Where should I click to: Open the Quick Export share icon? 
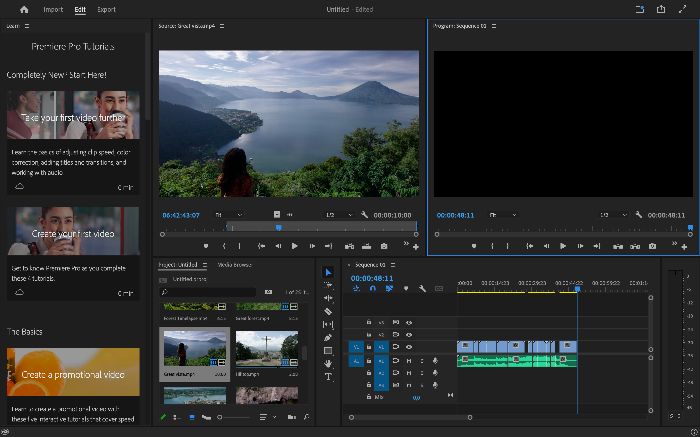(x=661, y=9)
